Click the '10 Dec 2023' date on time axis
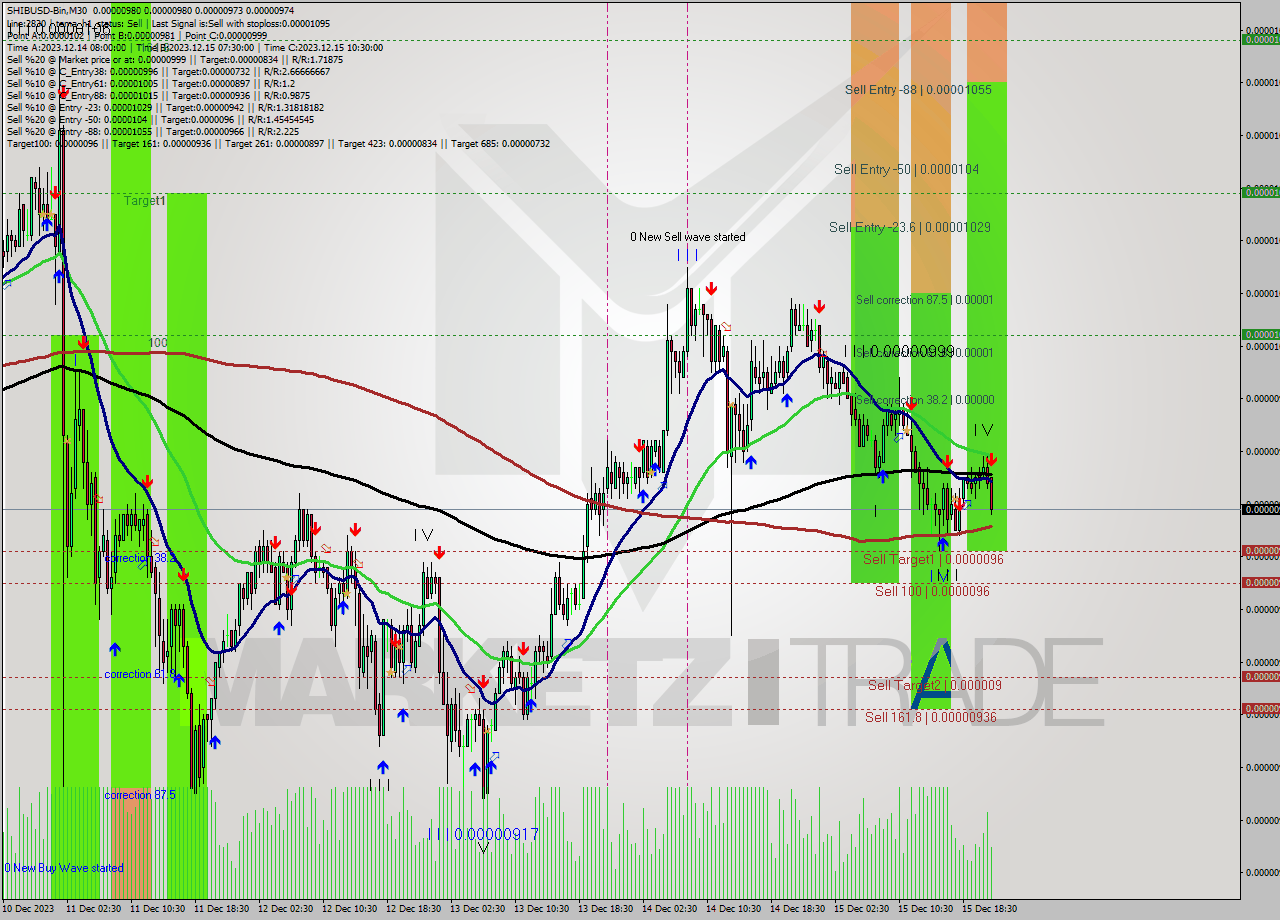This screenshot has width=1280, height=920. coord(30,908)
